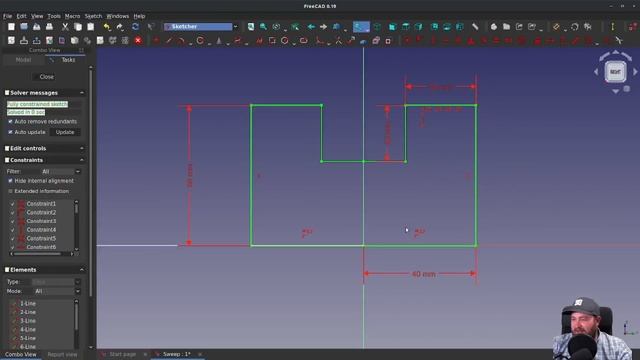640x360 pixels.
Task: Switch to the Front view cube icon
Action: tap(393, 27)
